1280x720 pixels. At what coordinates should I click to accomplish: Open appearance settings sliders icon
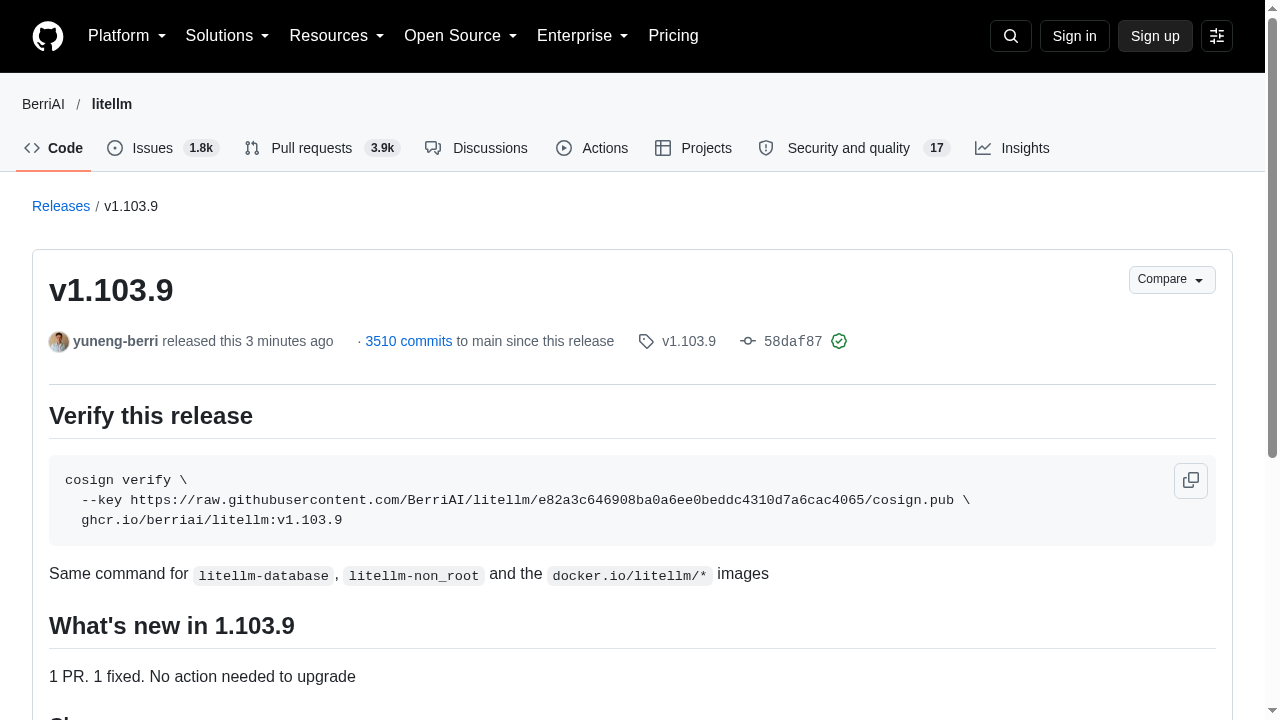click(1217, 36)
